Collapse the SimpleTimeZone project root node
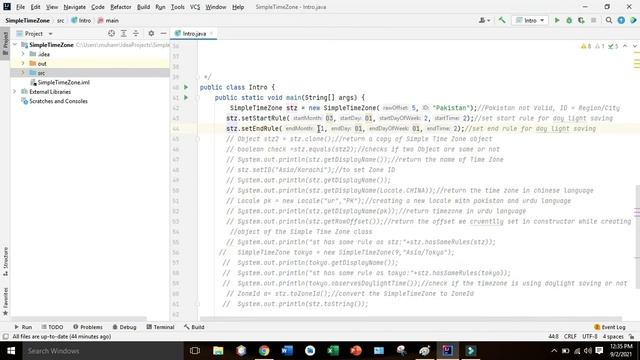This screenshot has width=640, height=360. [x=15, y=44]
